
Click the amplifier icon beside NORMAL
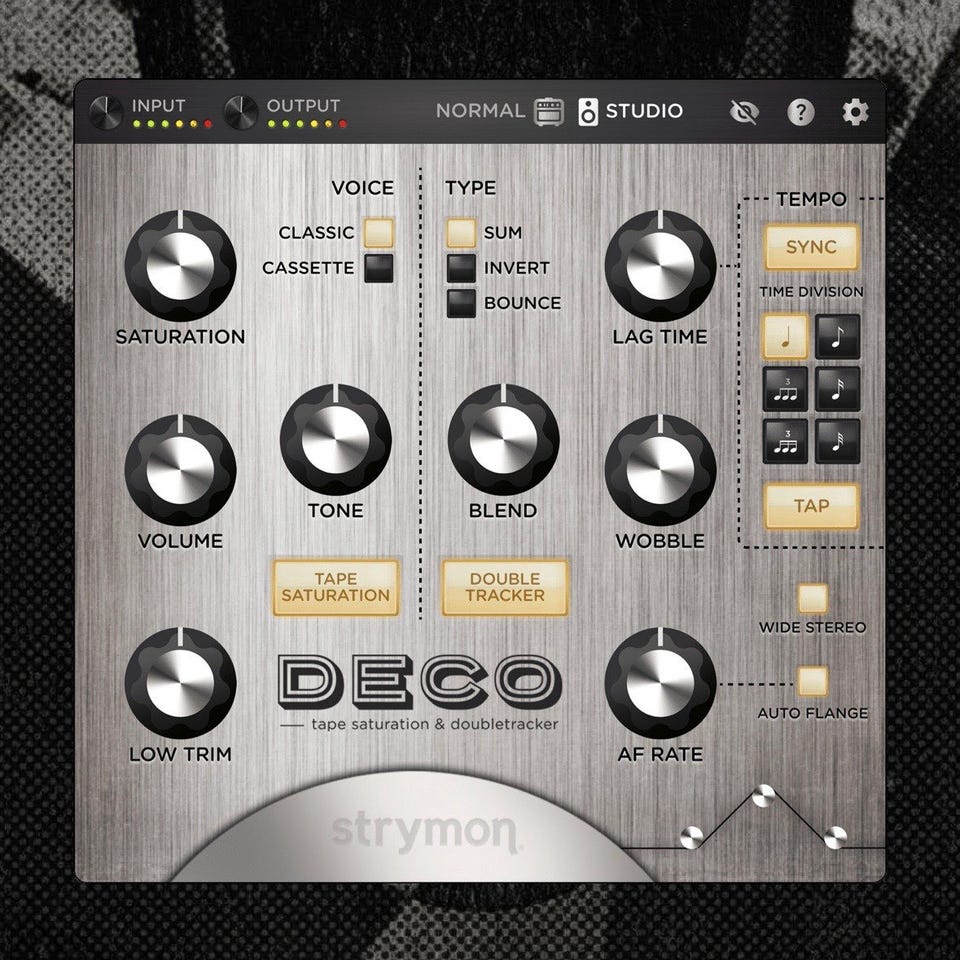(x=549, y=111)
